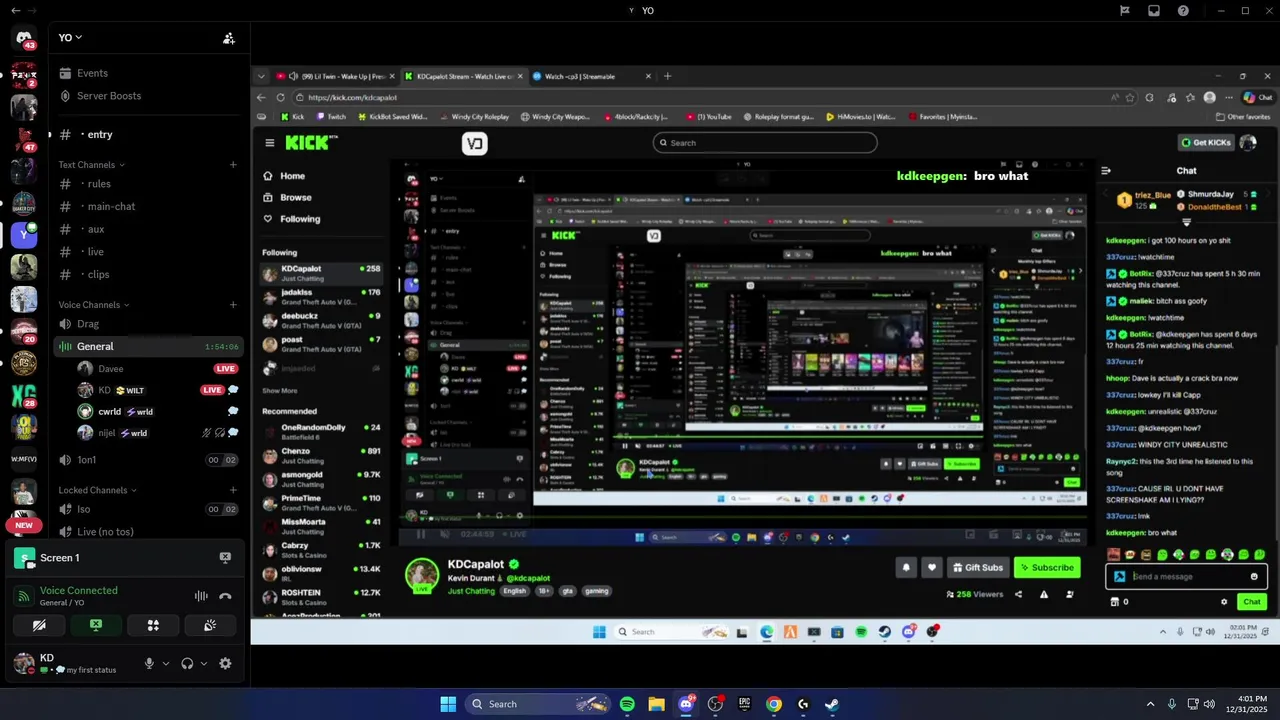This screenshot has width=1280, height=720.
Task: Toggle the camera in voice panel
Action: tap(39, 625)
